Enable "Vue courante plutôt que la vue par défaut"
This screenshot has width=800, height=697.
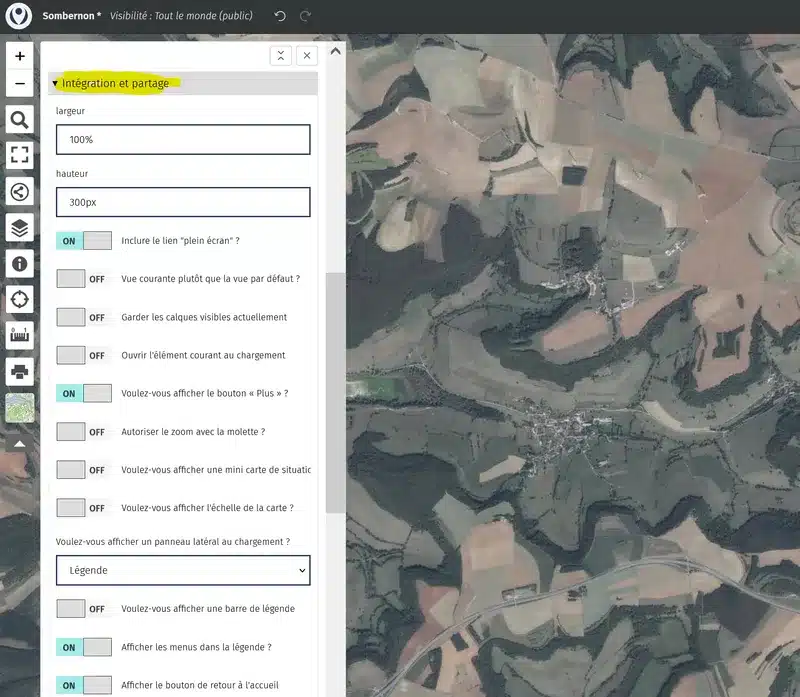84,279
